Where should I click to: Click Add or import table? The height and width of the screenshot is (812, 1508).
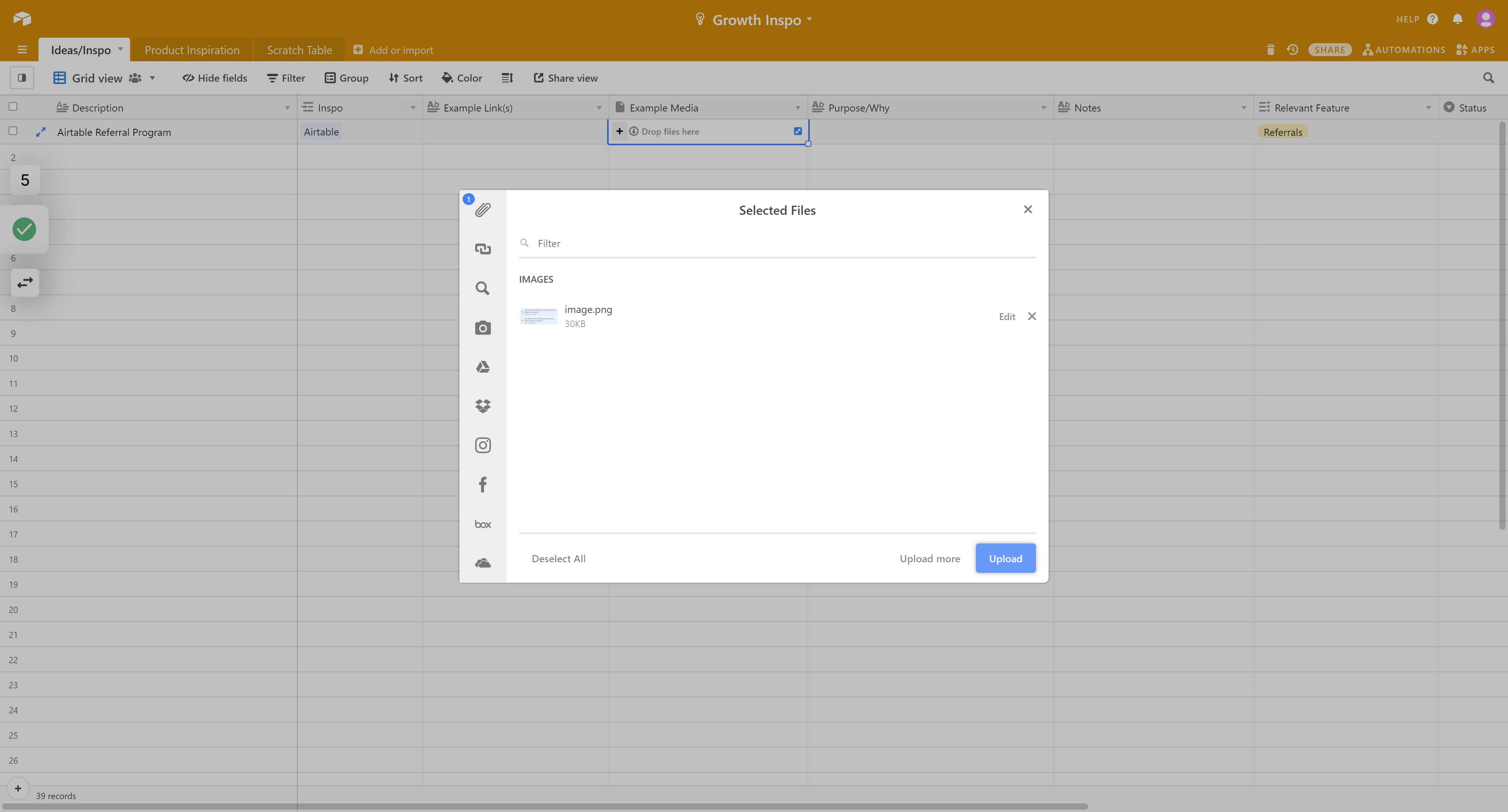point(393,50)
